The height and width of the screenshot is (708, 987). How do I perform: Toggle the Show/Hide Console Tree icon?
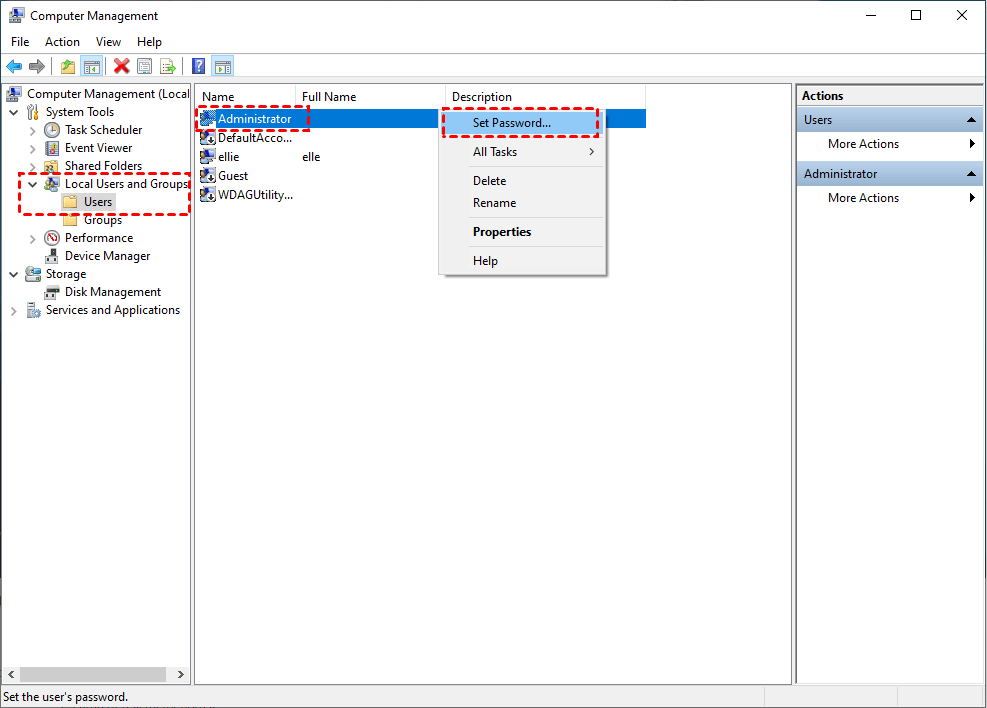pos(91,67)
